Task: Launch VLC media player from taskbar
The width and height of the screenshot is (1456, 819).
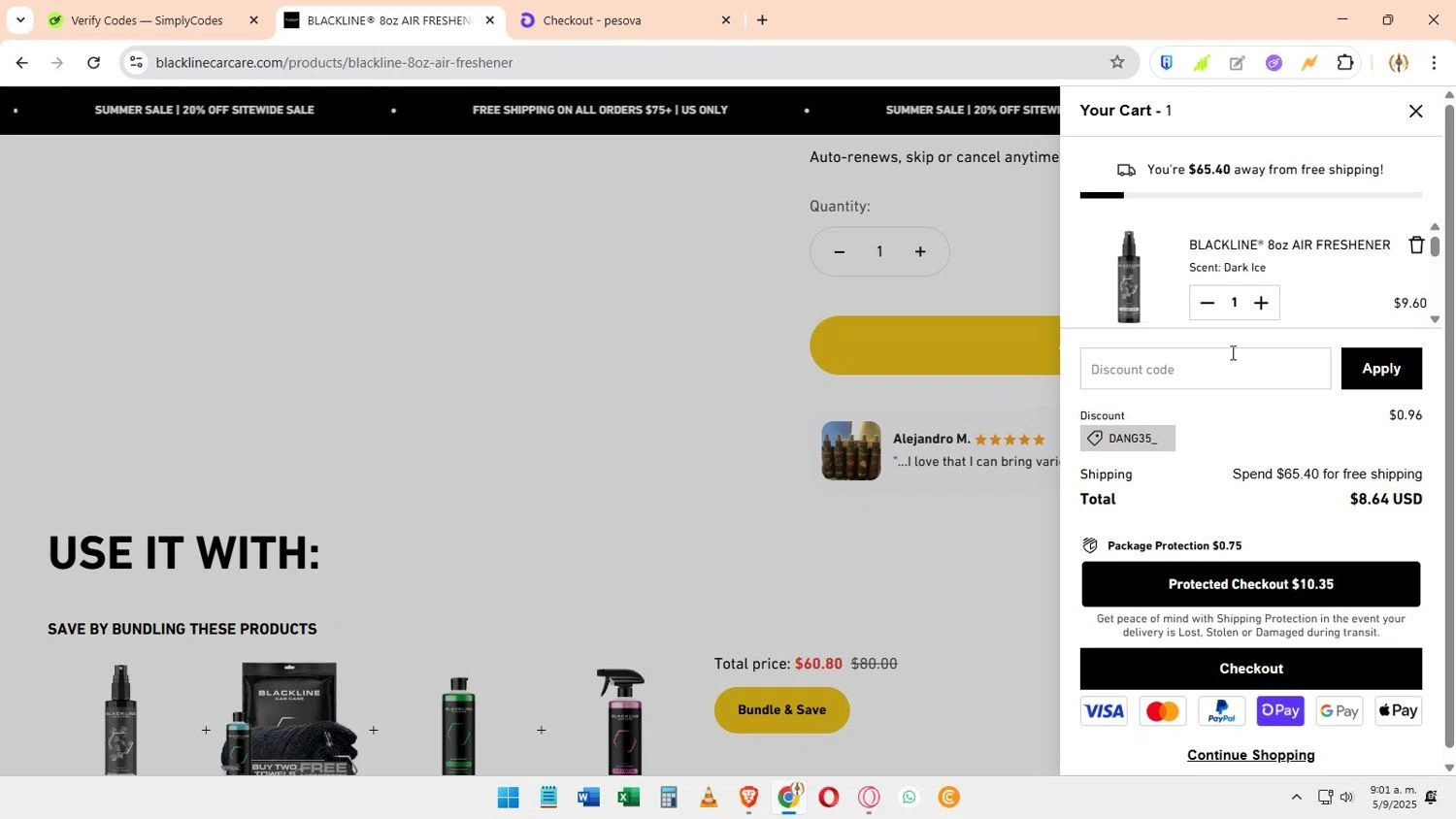Action: 709,798
